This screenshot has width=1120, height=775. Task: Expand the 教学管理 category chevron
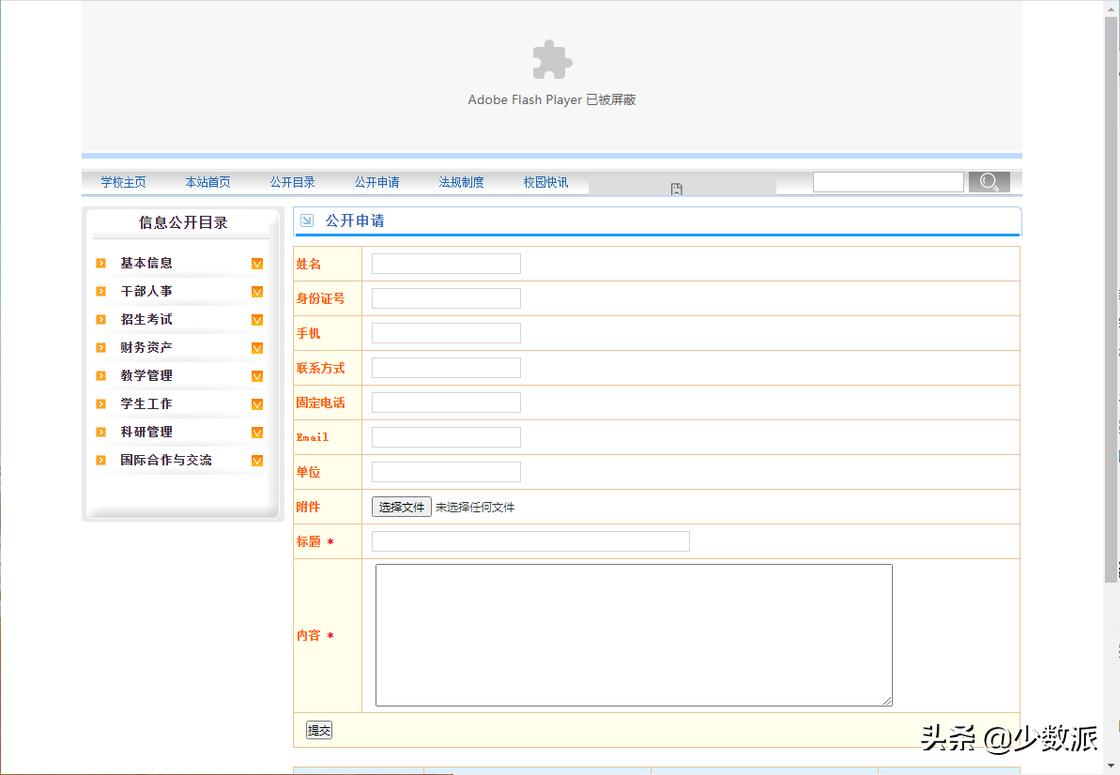[x=257, y=375]
